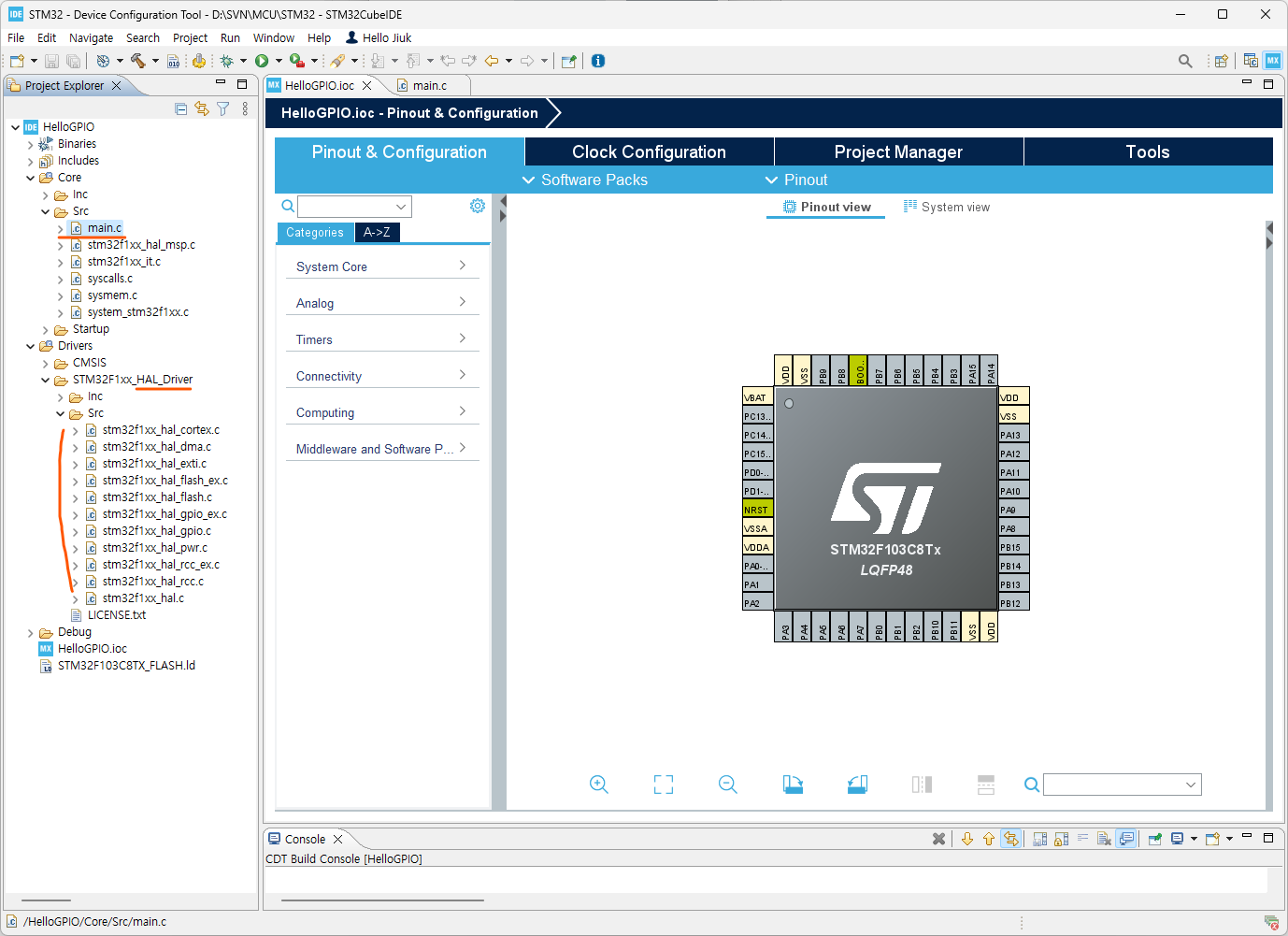
Task: Click the toolbar search magnifier icon
Action: point(1185,61)
